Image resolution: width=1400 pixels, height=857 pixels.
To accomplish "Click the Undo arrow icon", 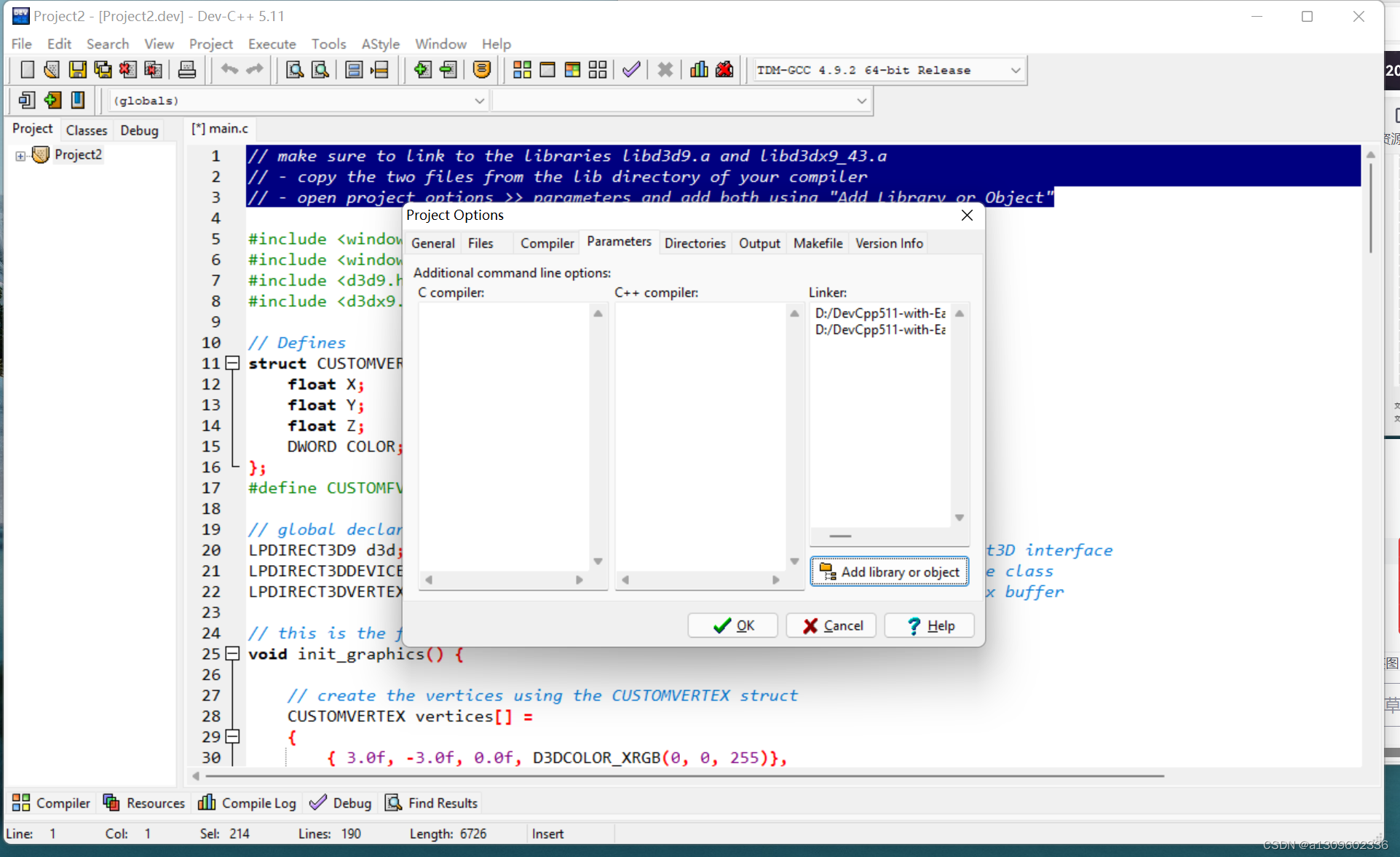I will tap(229, 70).
